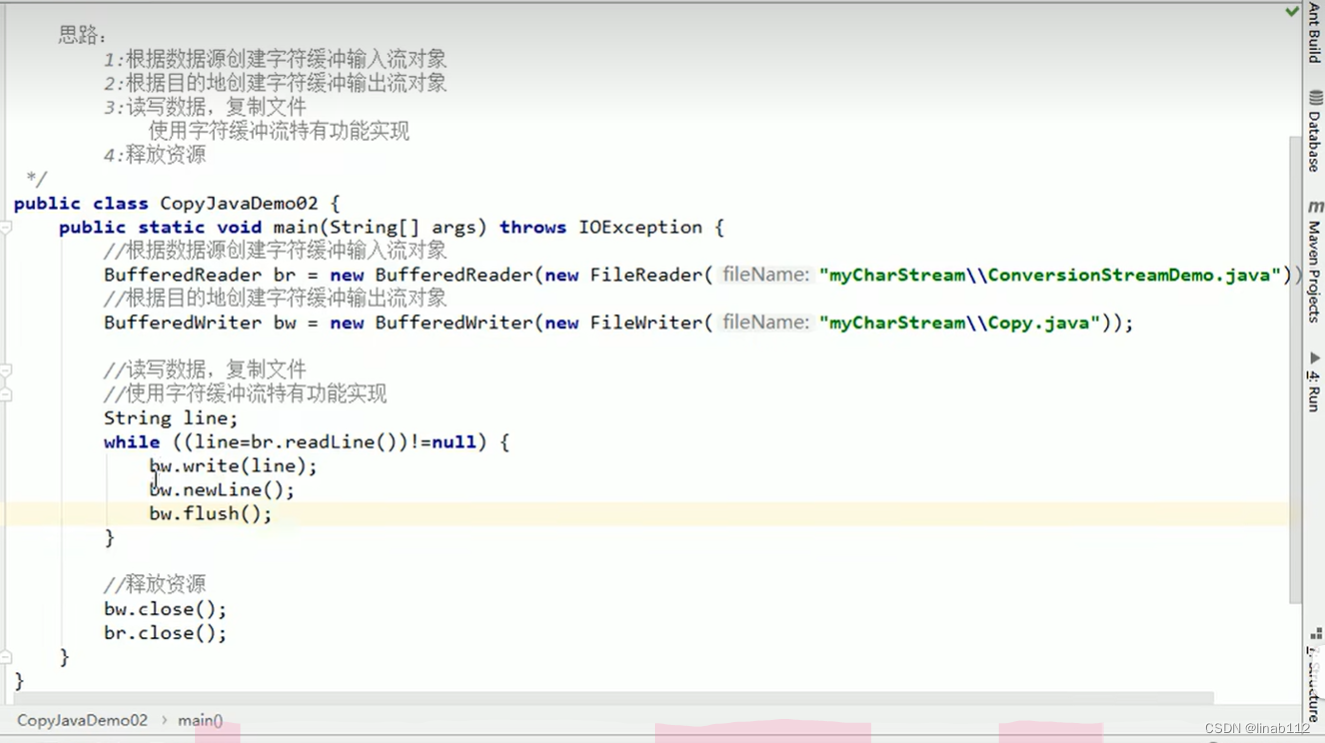Open the Maven Projects tool window
The width and height of the screenshot is (1325, 743).
(1314, 260)
